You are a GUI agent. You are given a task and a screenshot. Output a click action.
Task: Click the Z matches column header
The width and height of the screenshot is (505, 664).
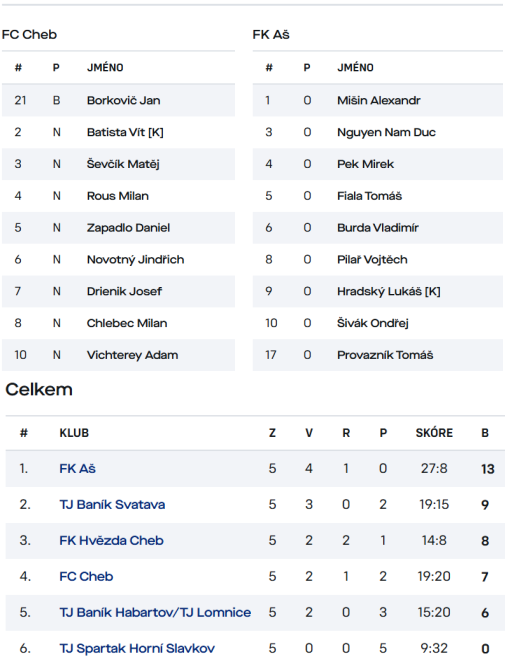click(x=272, y=433)
